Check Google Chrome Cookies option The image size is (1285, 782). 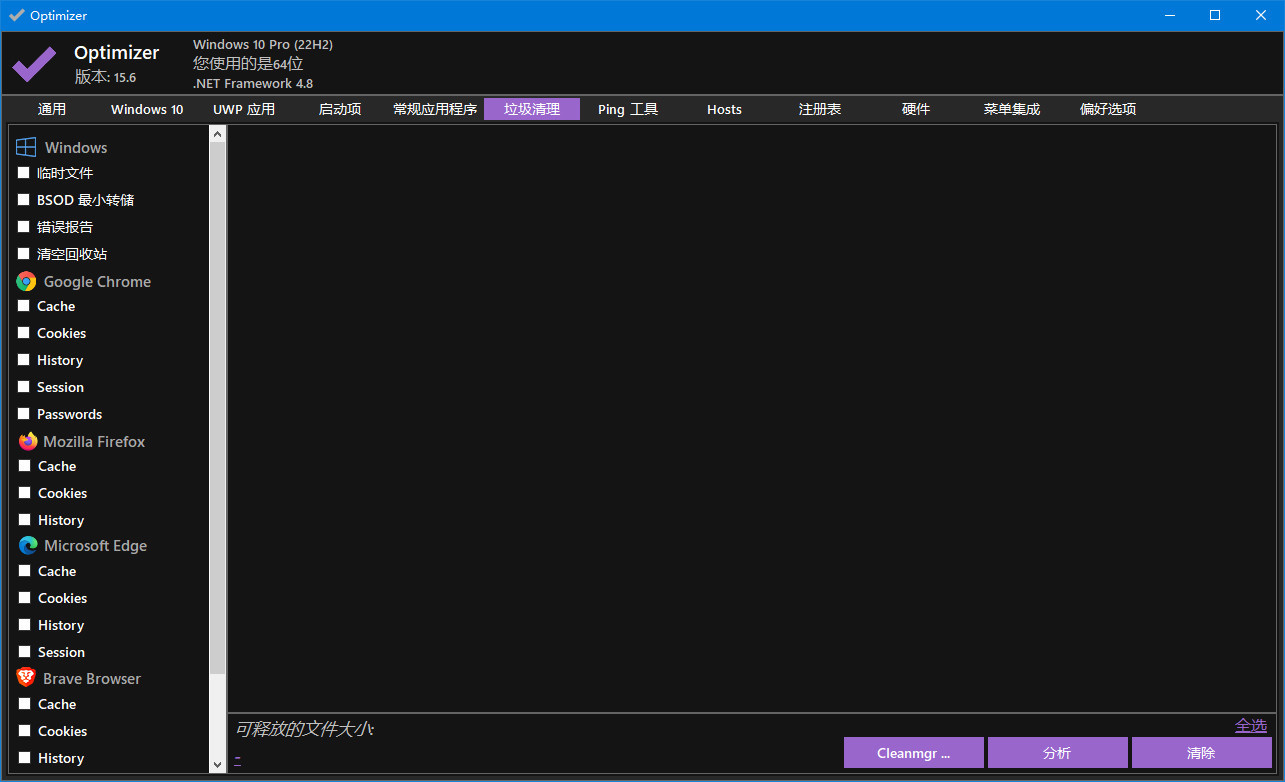click(24, 332)
